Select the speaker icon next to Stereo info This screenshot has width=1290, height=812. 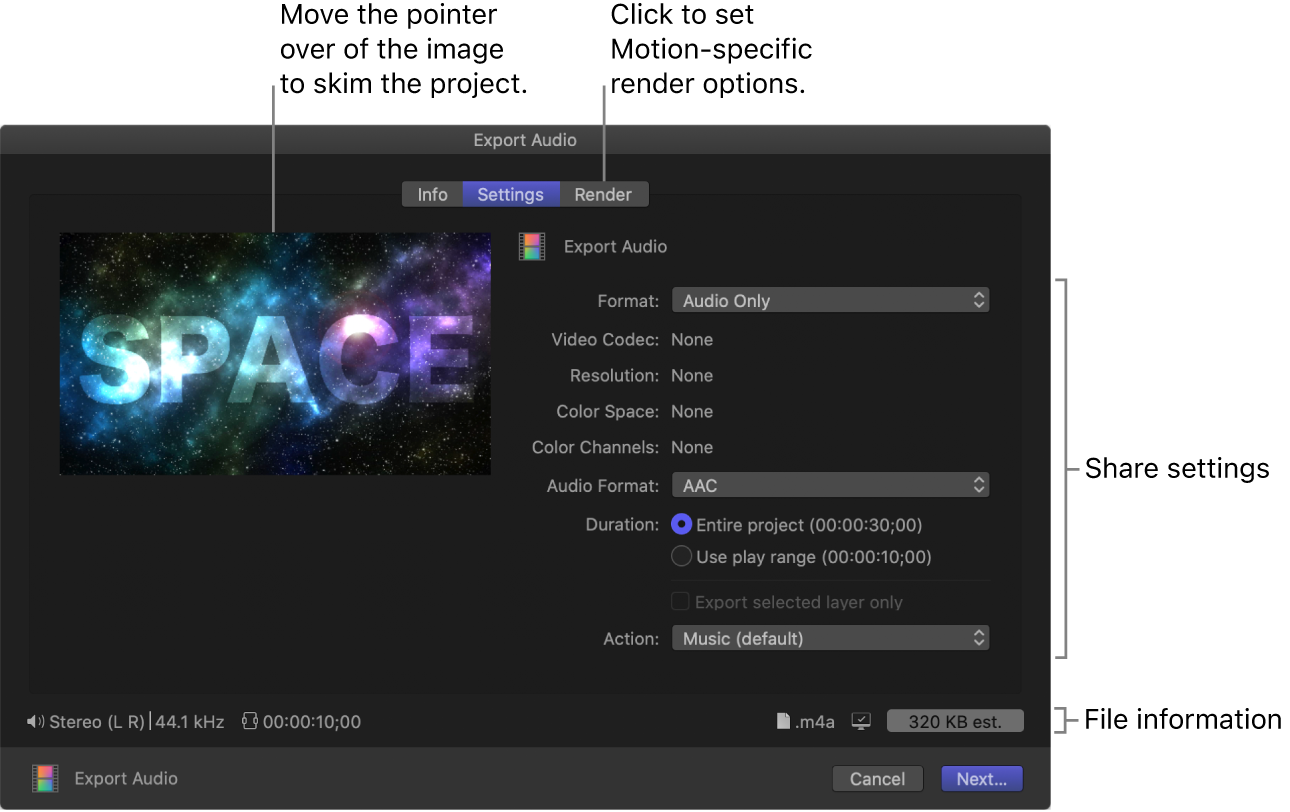click(x=36, y=720)
